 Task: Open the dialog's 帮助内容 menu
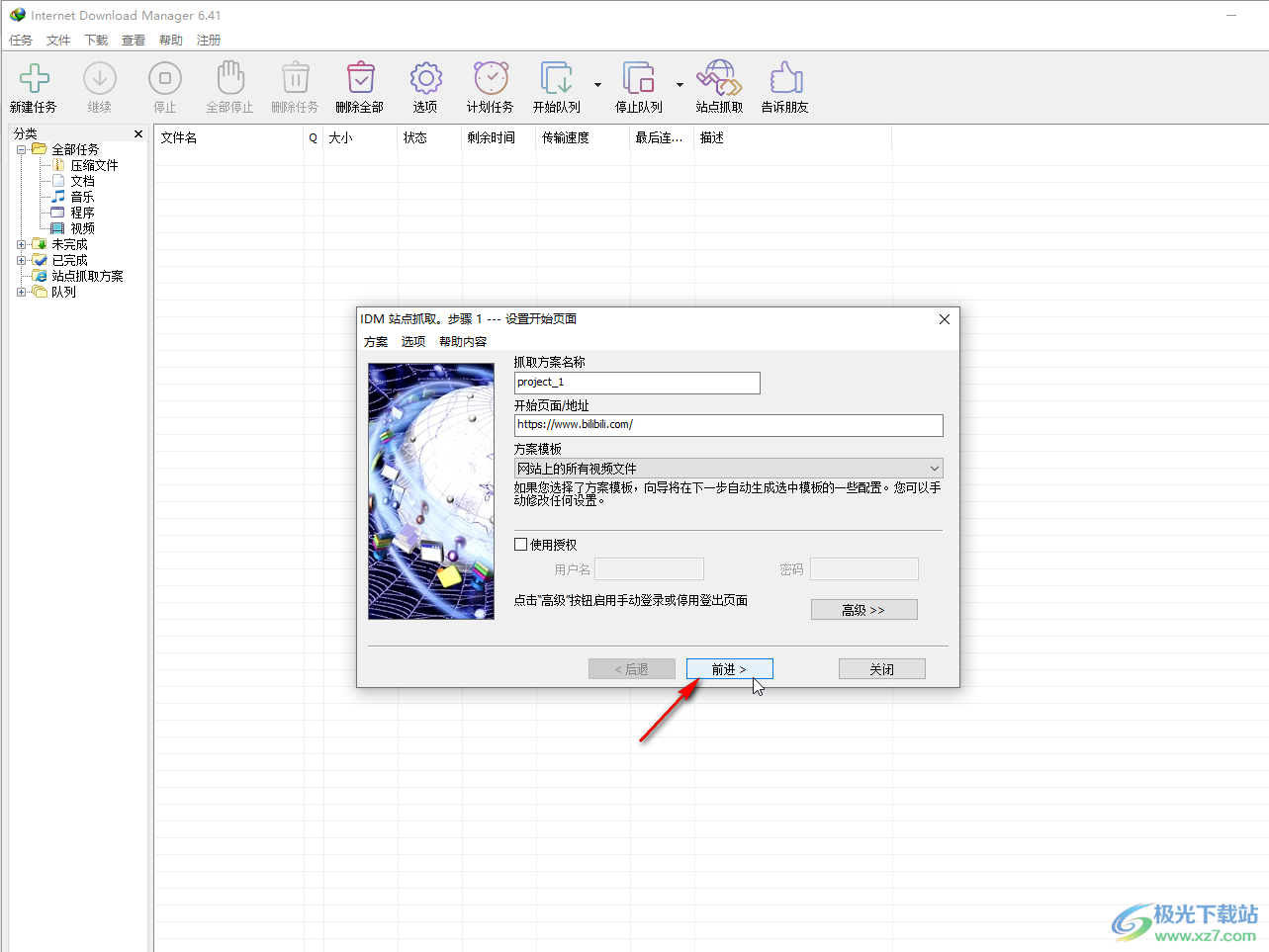click(463, 342)
